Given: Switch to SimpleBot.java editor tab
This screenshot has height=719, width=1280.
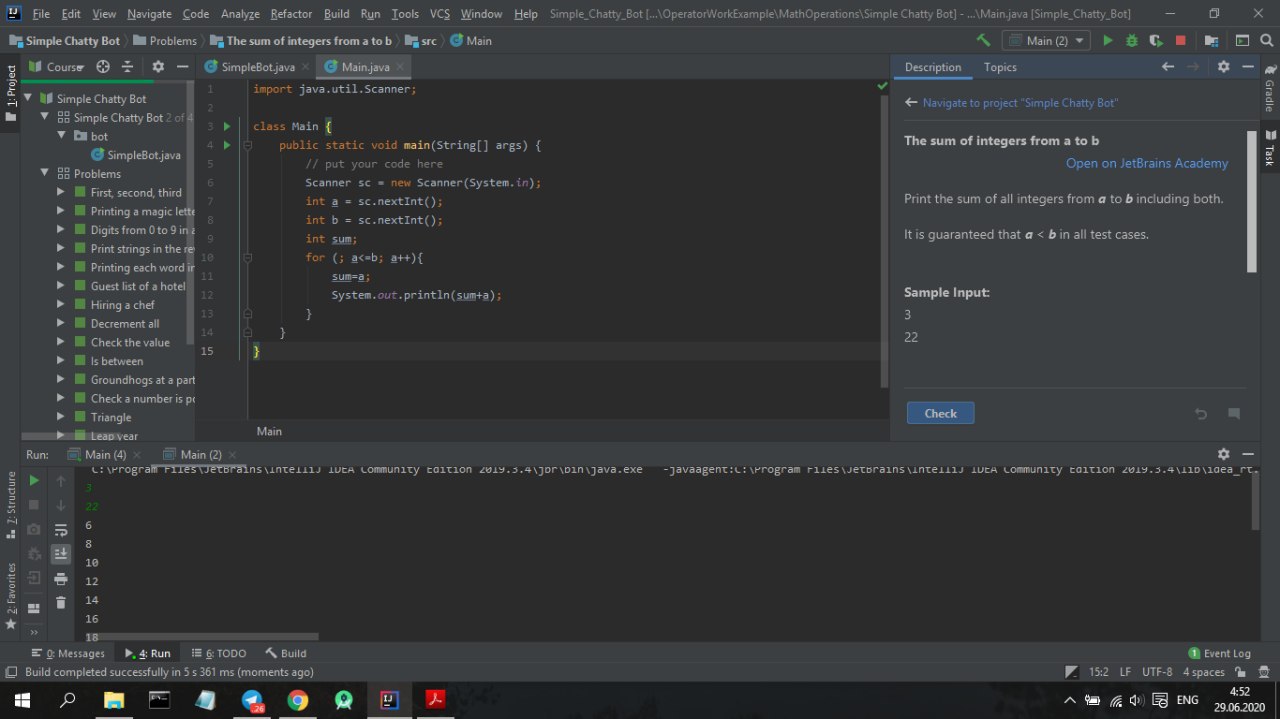Looking at the screenshot, I should pyautogui.click(x=258, y=67).
